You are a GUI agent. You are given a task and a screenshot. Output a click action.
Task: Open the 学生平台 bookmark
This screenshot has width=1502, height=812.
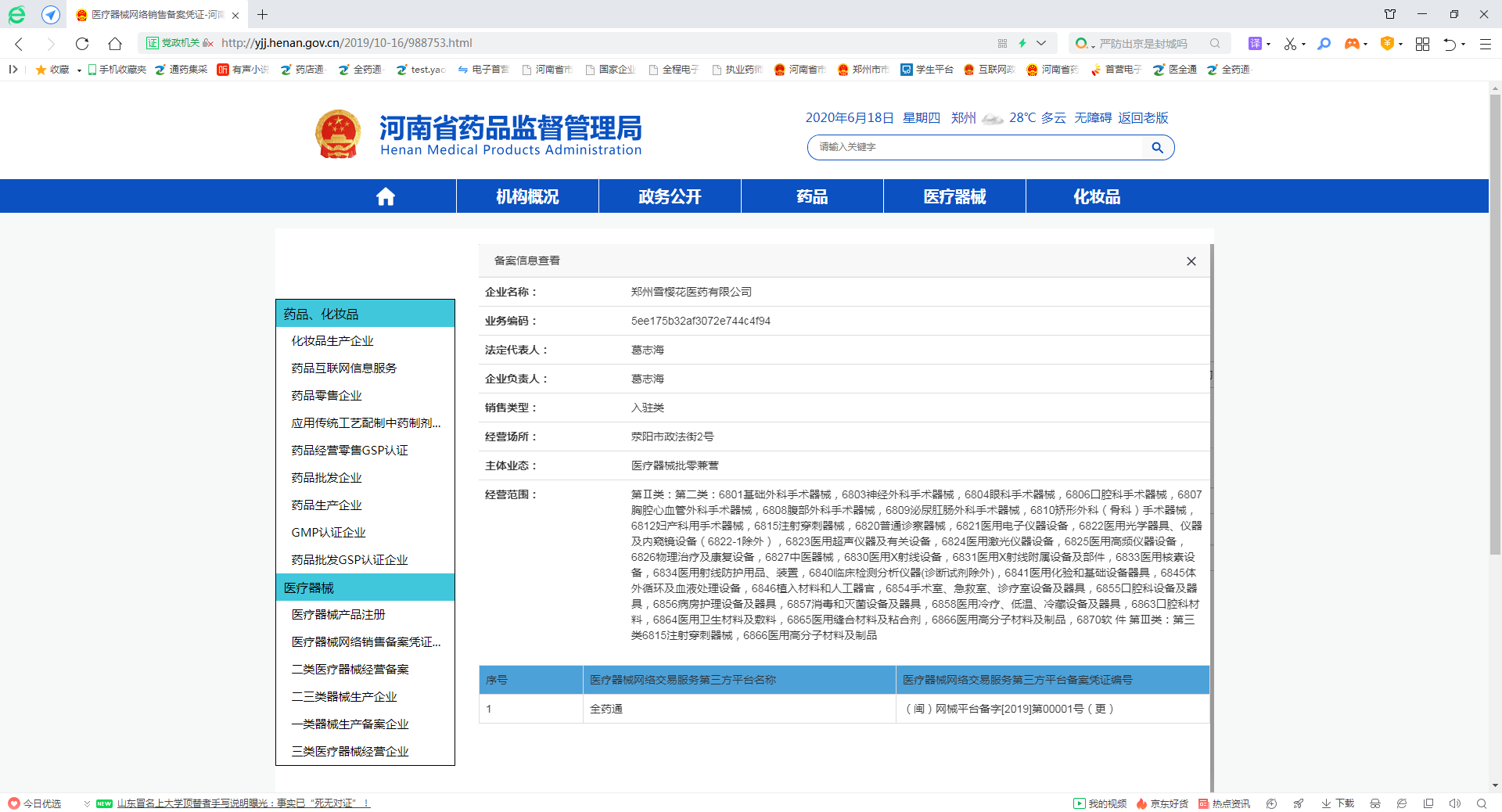(927, 70)
